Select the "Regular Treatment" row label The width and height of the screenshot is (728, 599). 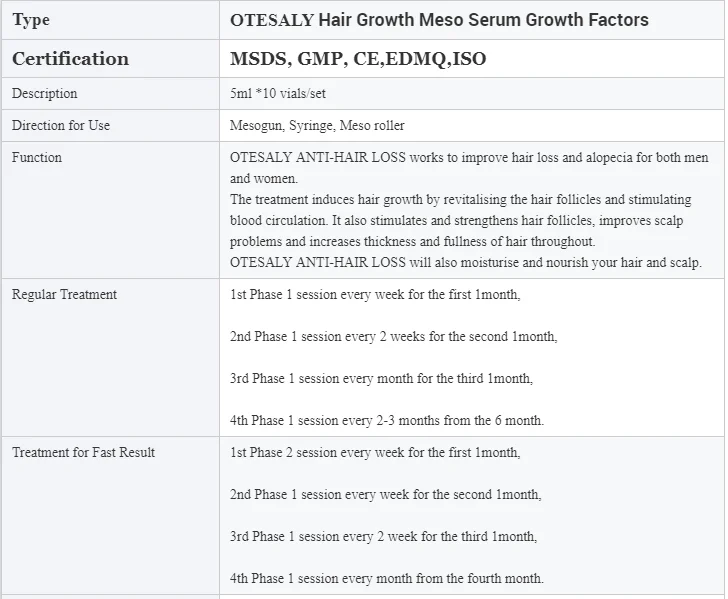click(64, 295)
